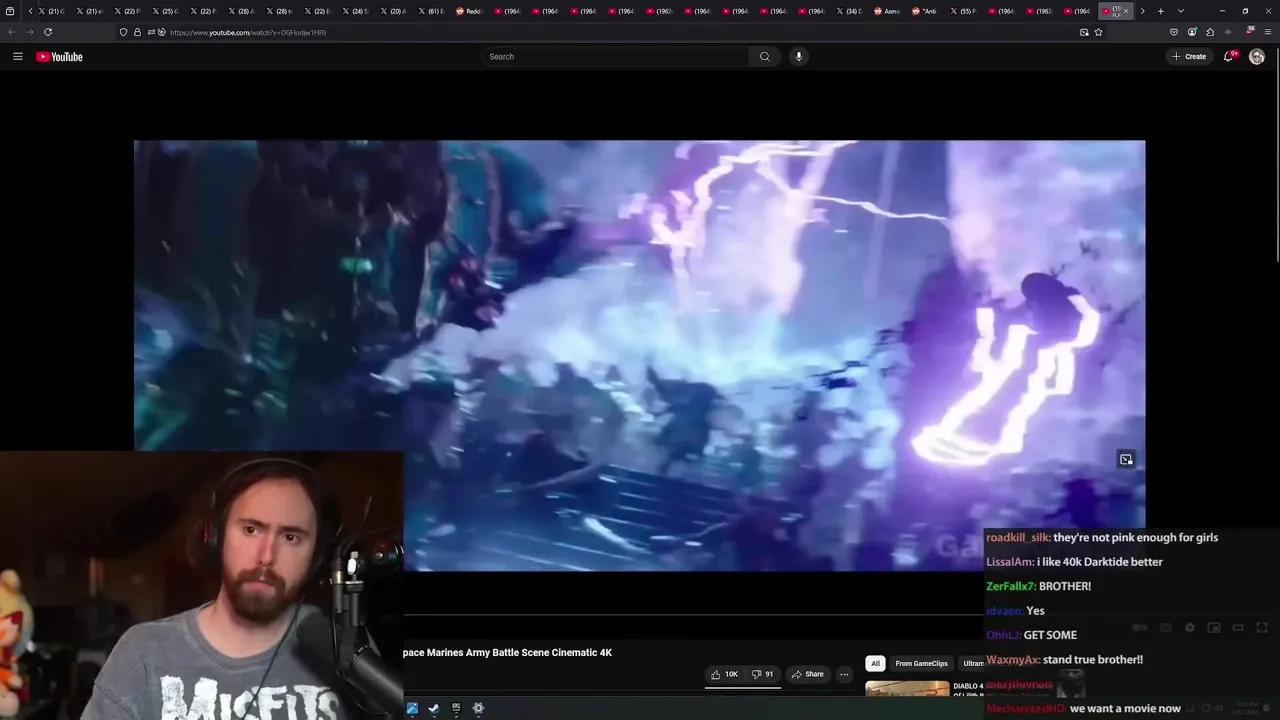Image resolution: width=1280 pixels, height=720 pixels.
Task: Open YouTube notifications bell
Action: 1229,57
